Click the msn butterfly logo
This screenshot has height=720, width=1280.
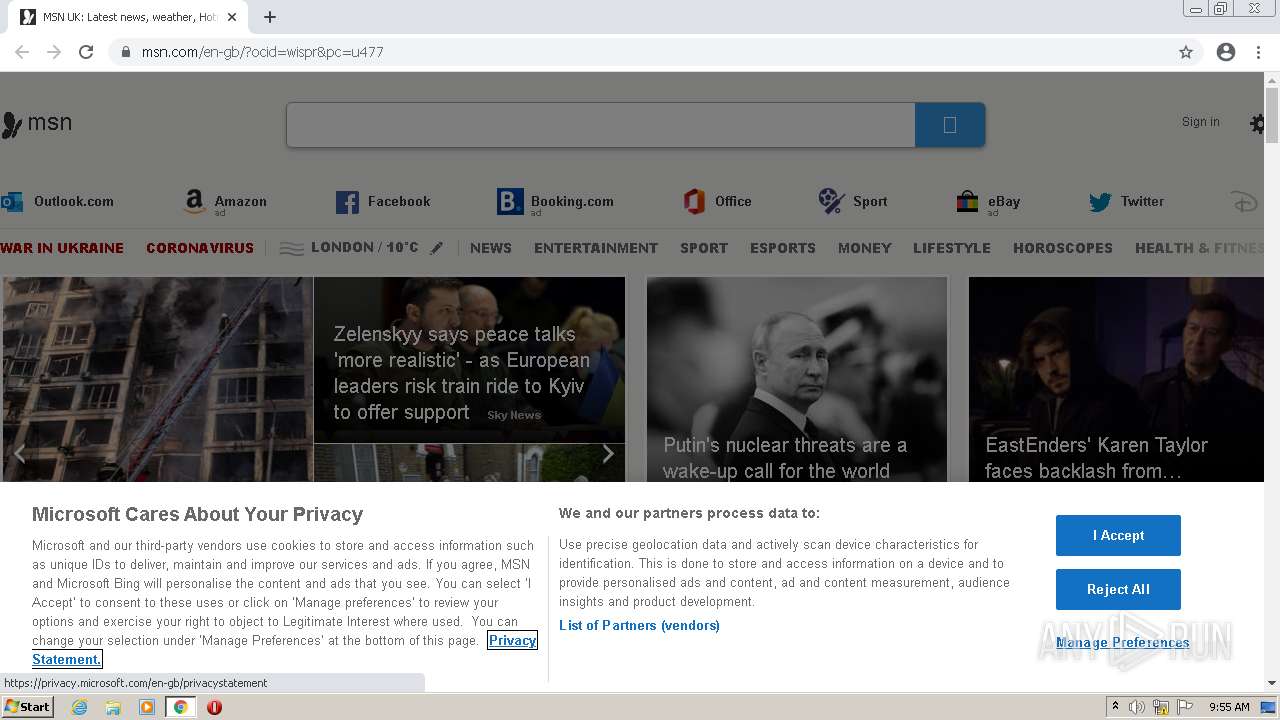click(x=37, y=123)
